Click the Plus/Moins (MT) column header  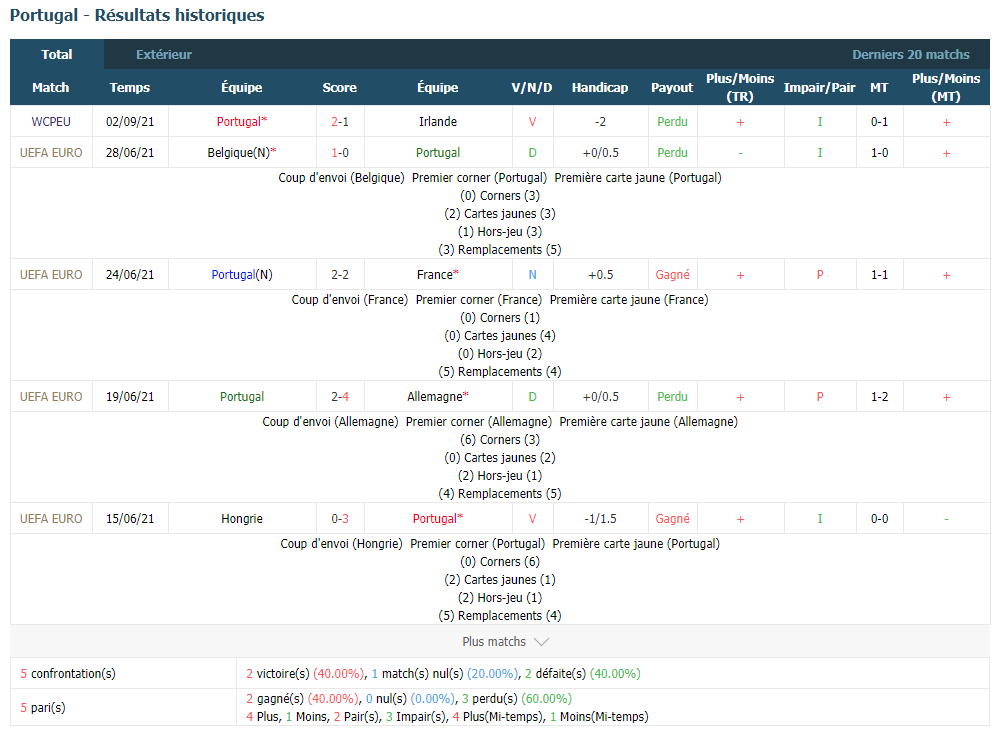(946, 87)
